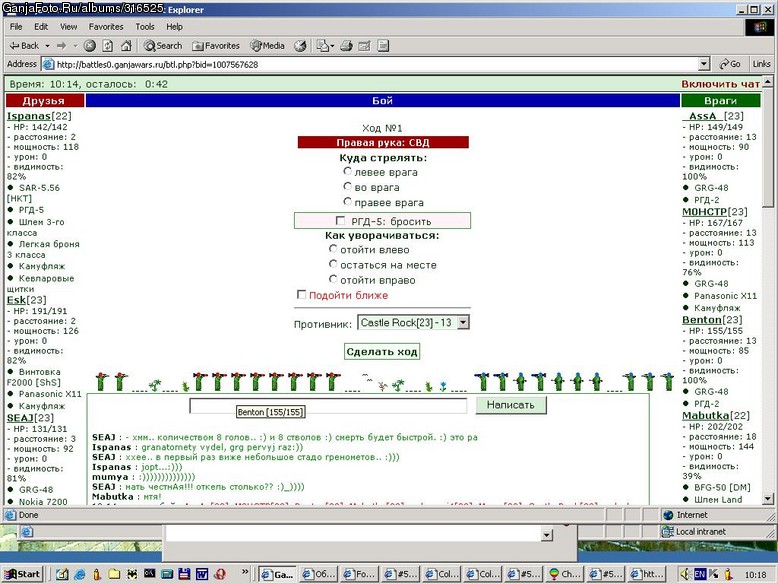Viewport: 778px width, 584px height.
Task: Select 'во врага' shooting option
Action: point(347,186)
